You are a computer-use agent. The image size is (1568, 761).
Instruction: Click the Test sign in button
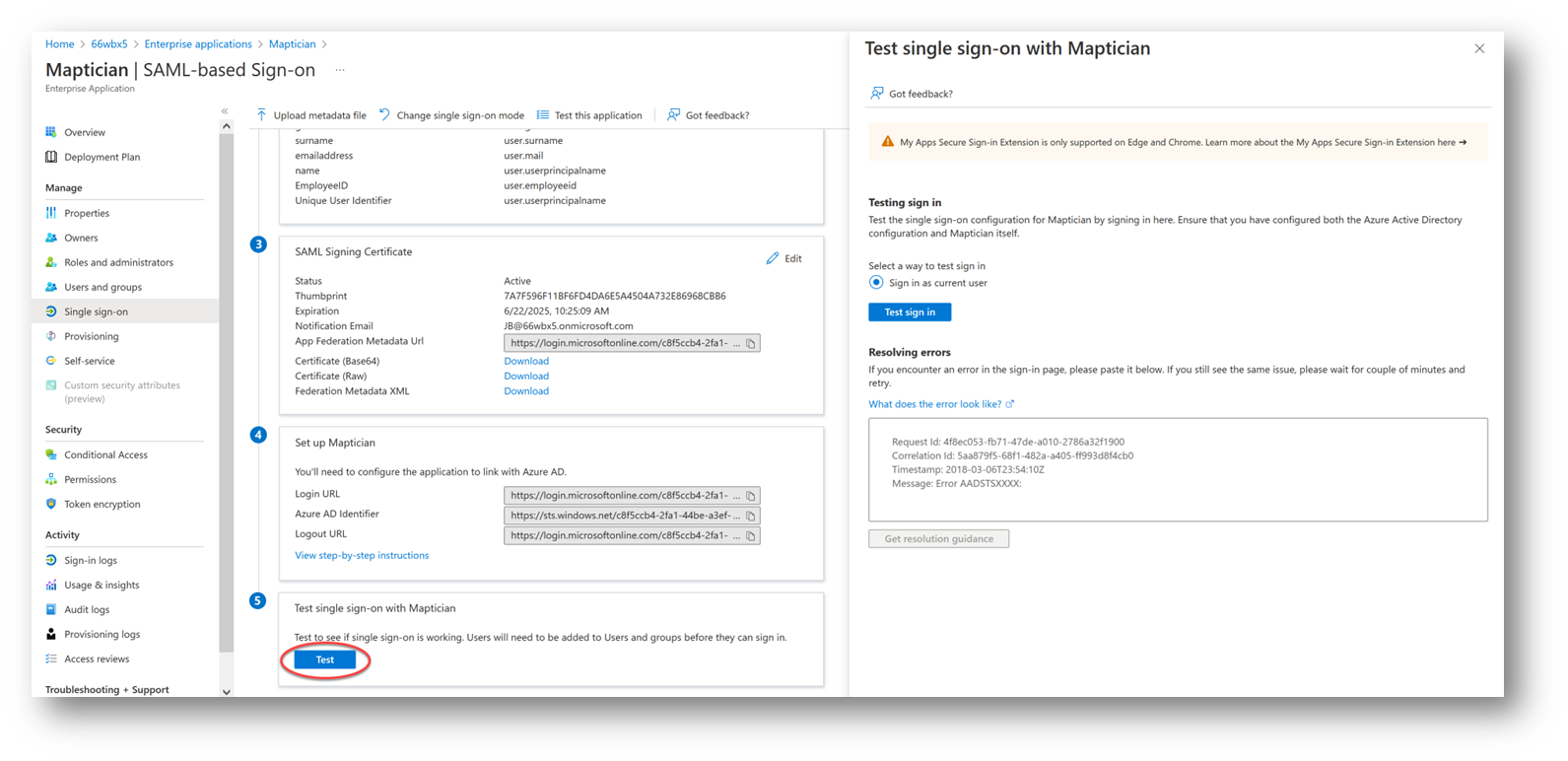910,312
